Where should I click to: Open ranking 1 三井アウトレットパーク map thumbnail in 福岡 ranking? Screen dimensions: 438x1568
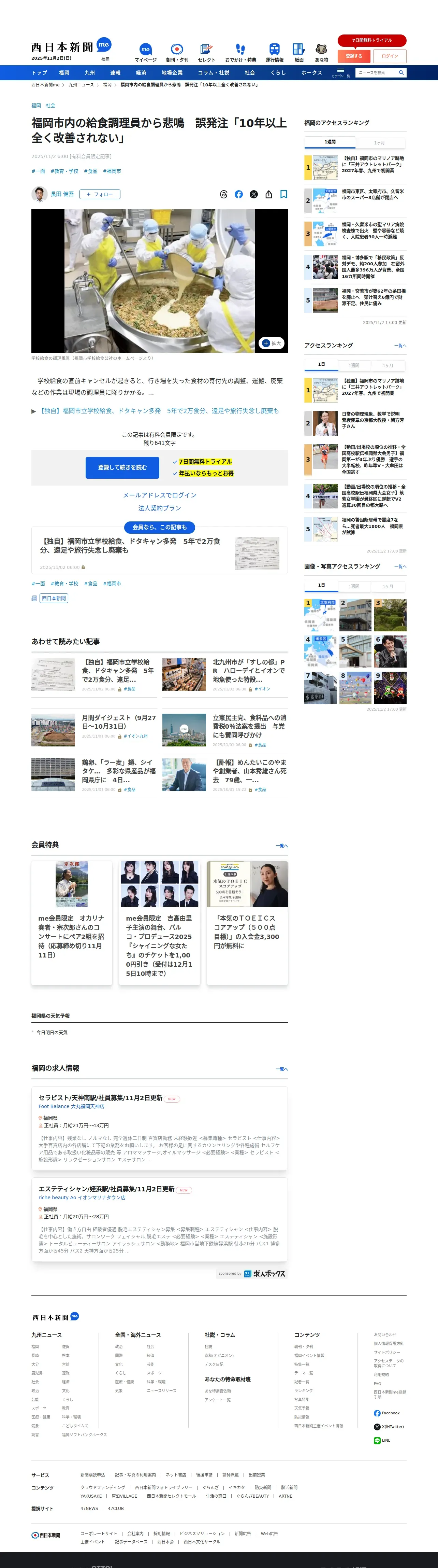click(325, 167)
